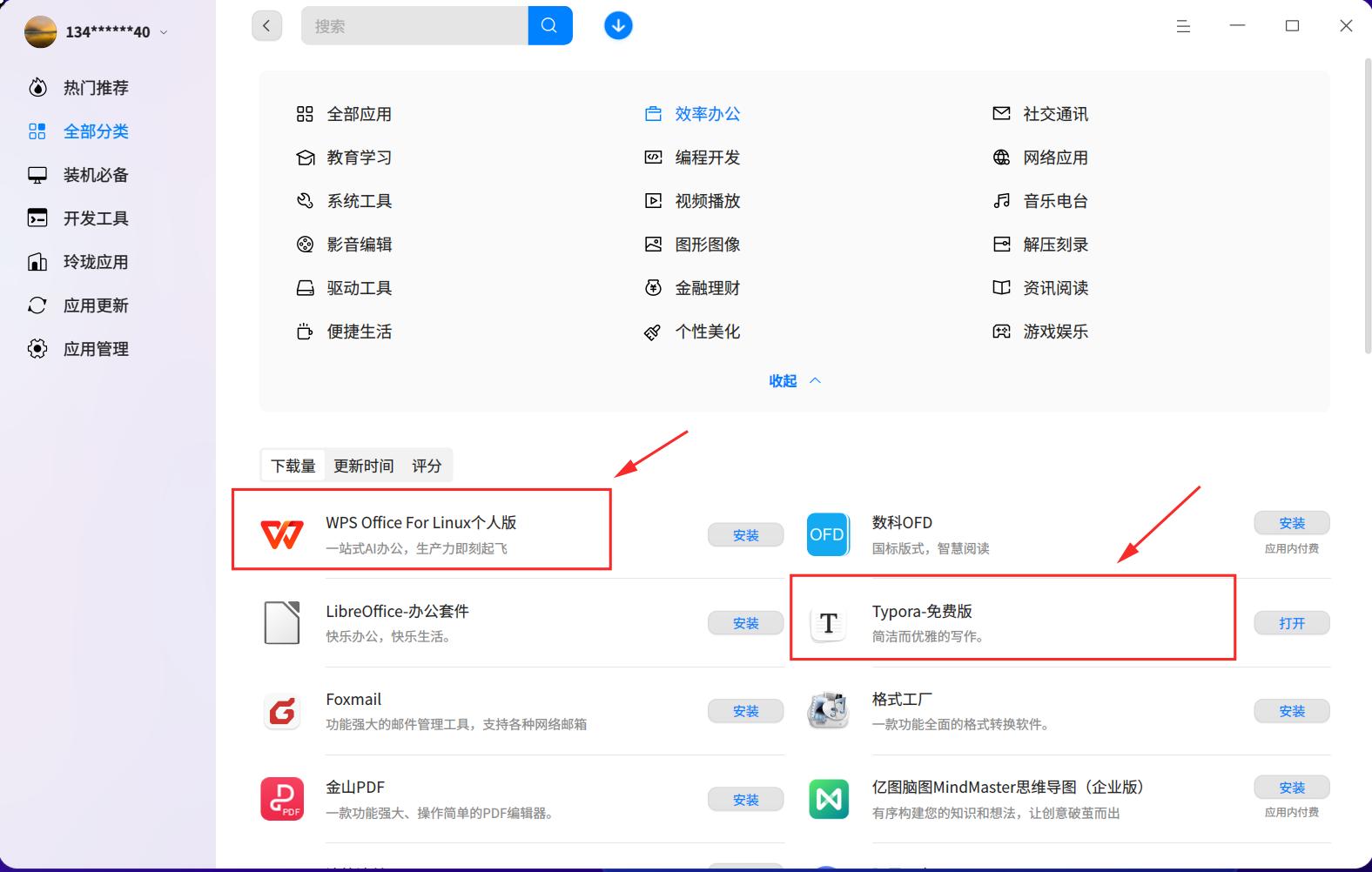
Task: Click the MindMaster app icon
Action: (828, 799)
